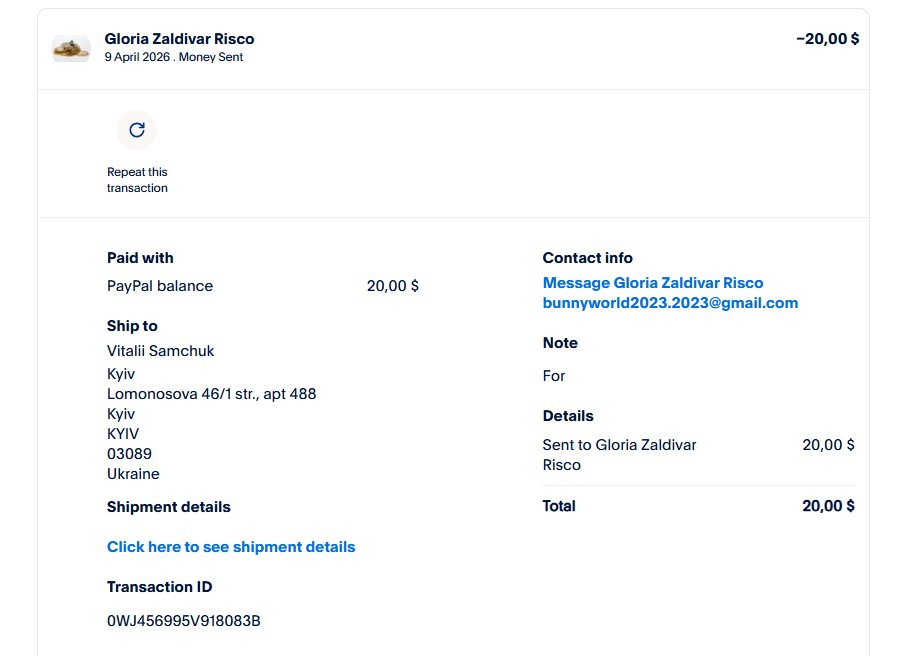Open the Message Gloria Zaldivar Risco link
The height and width of the screenshot is (656, 902).
click(x=652, y=283)
